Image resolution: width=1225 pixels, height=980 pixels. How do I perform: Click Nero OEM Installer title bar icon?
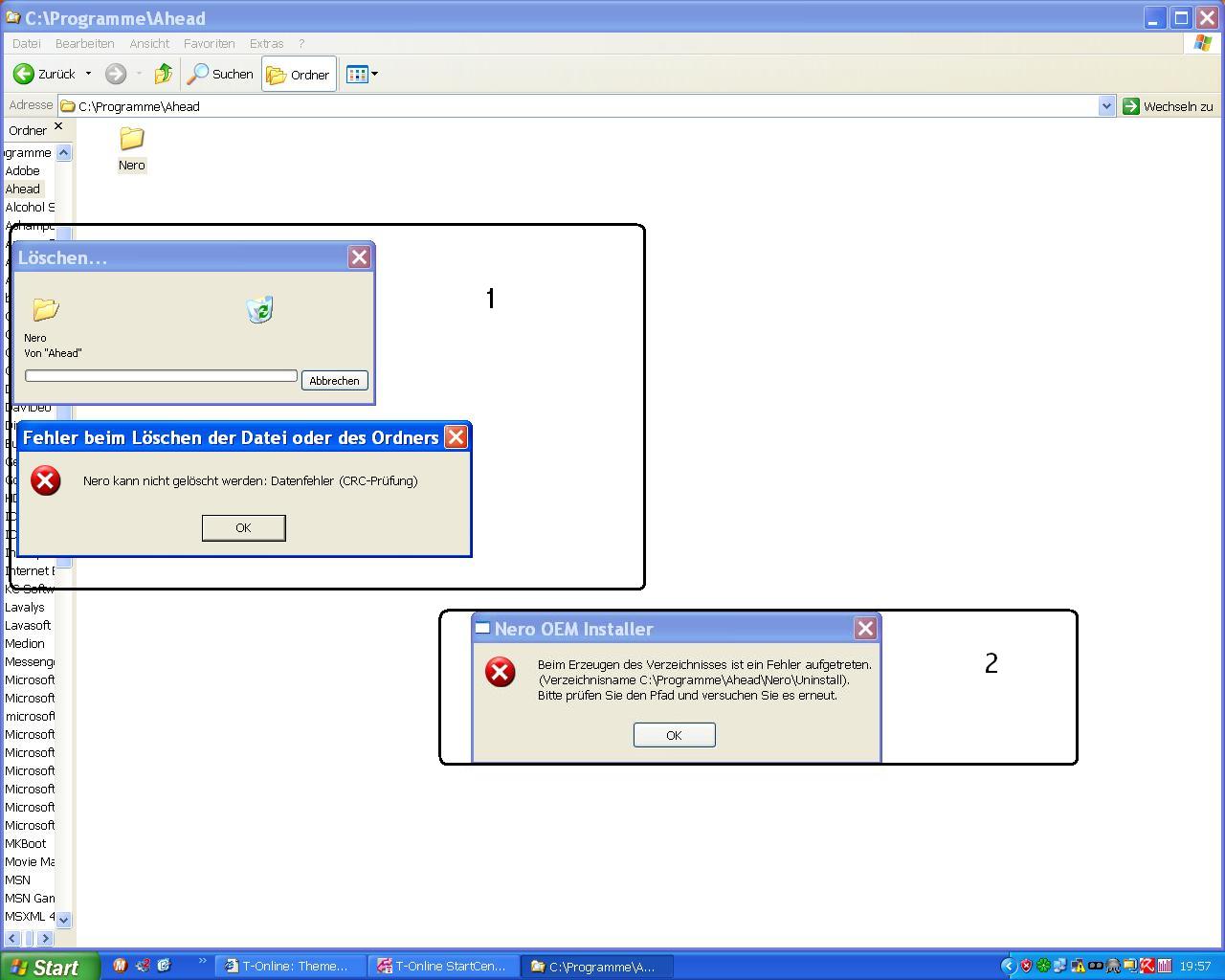click(x=483, y=628)
